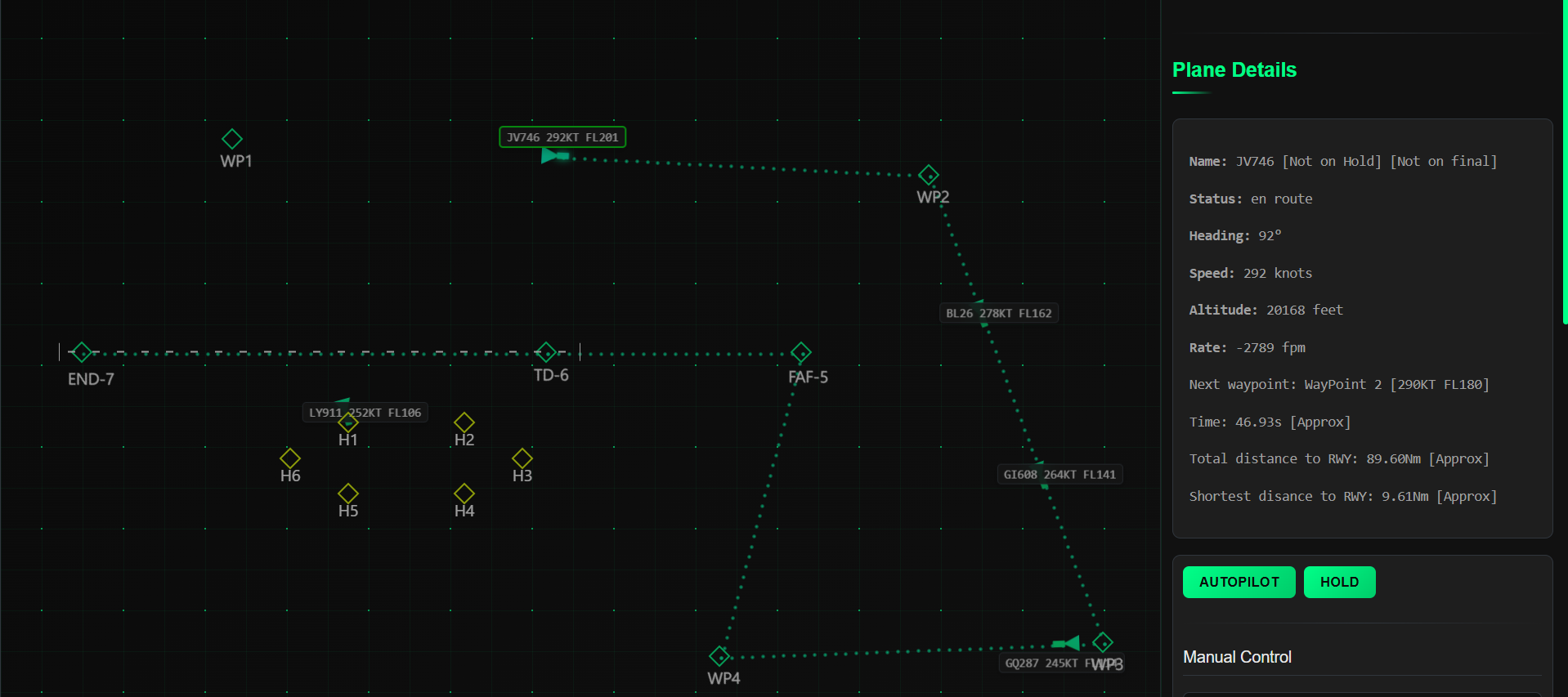Select the END-7 runway end marker
This screenshot has width=1568, height=697.
click(82, 352)
